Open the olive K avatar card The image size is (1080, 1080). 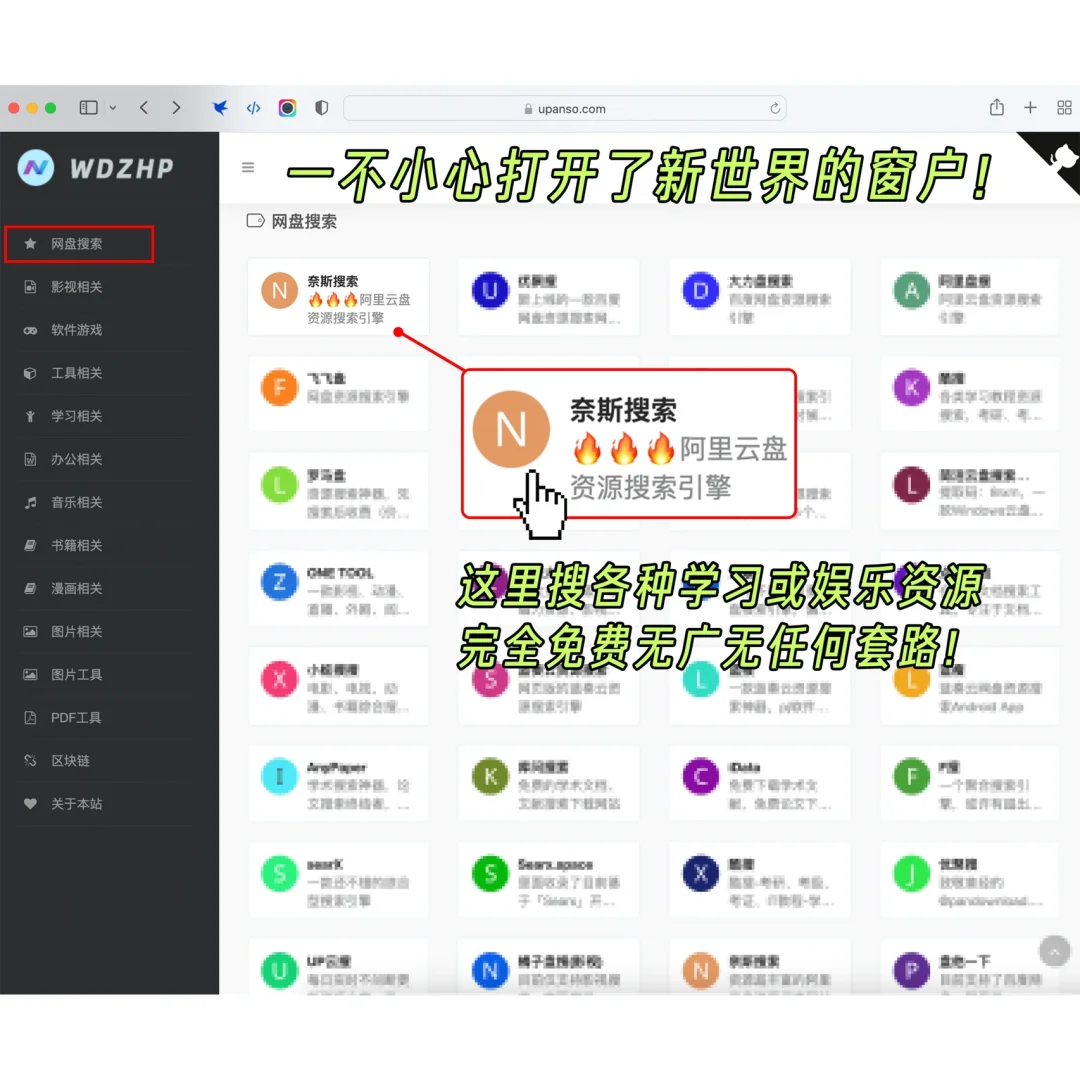pos(549,782)
